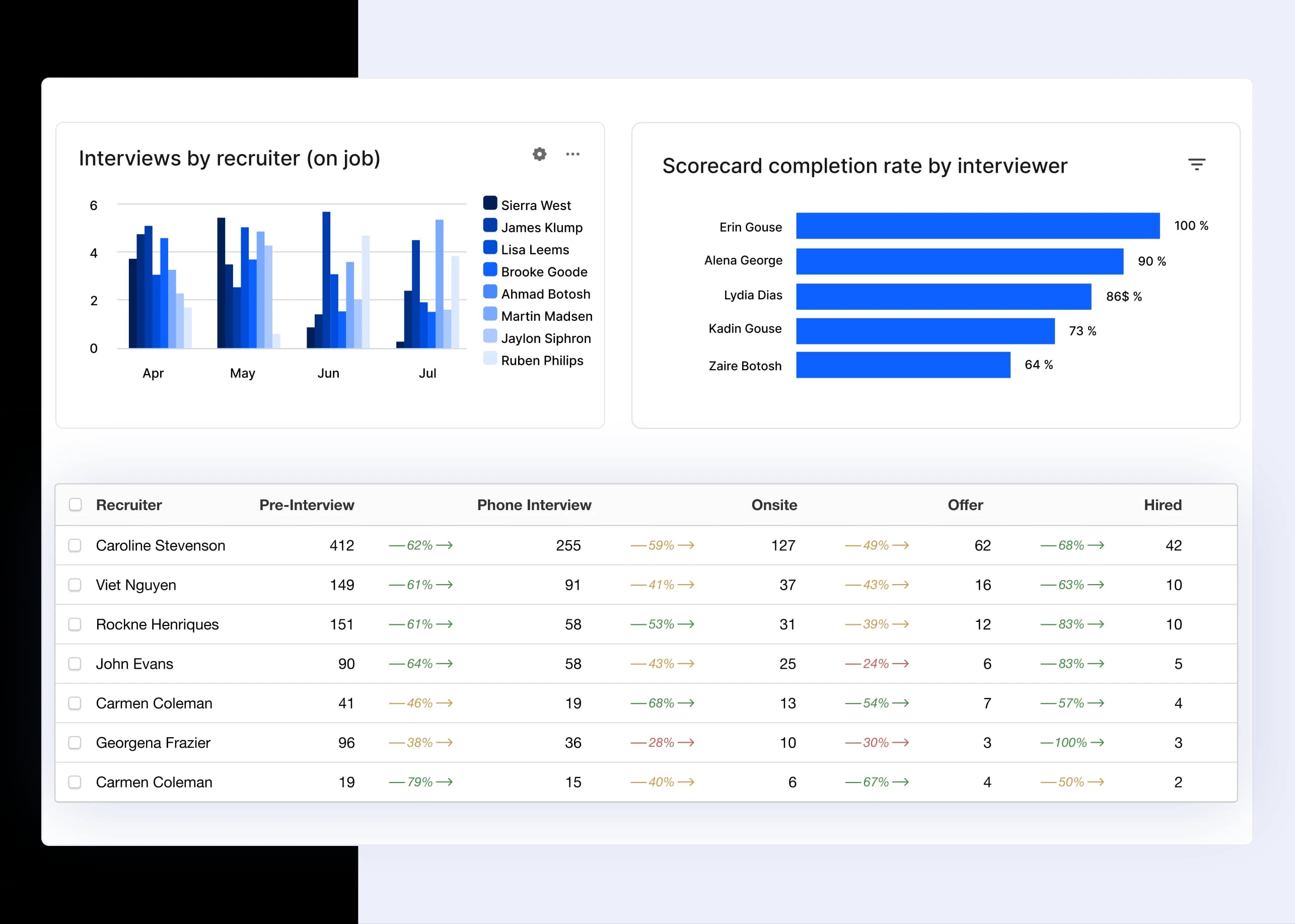Open the three-dot more options menu
Image resolution: width=1295 pixels, height=924 pixels.
pos(572,154)
